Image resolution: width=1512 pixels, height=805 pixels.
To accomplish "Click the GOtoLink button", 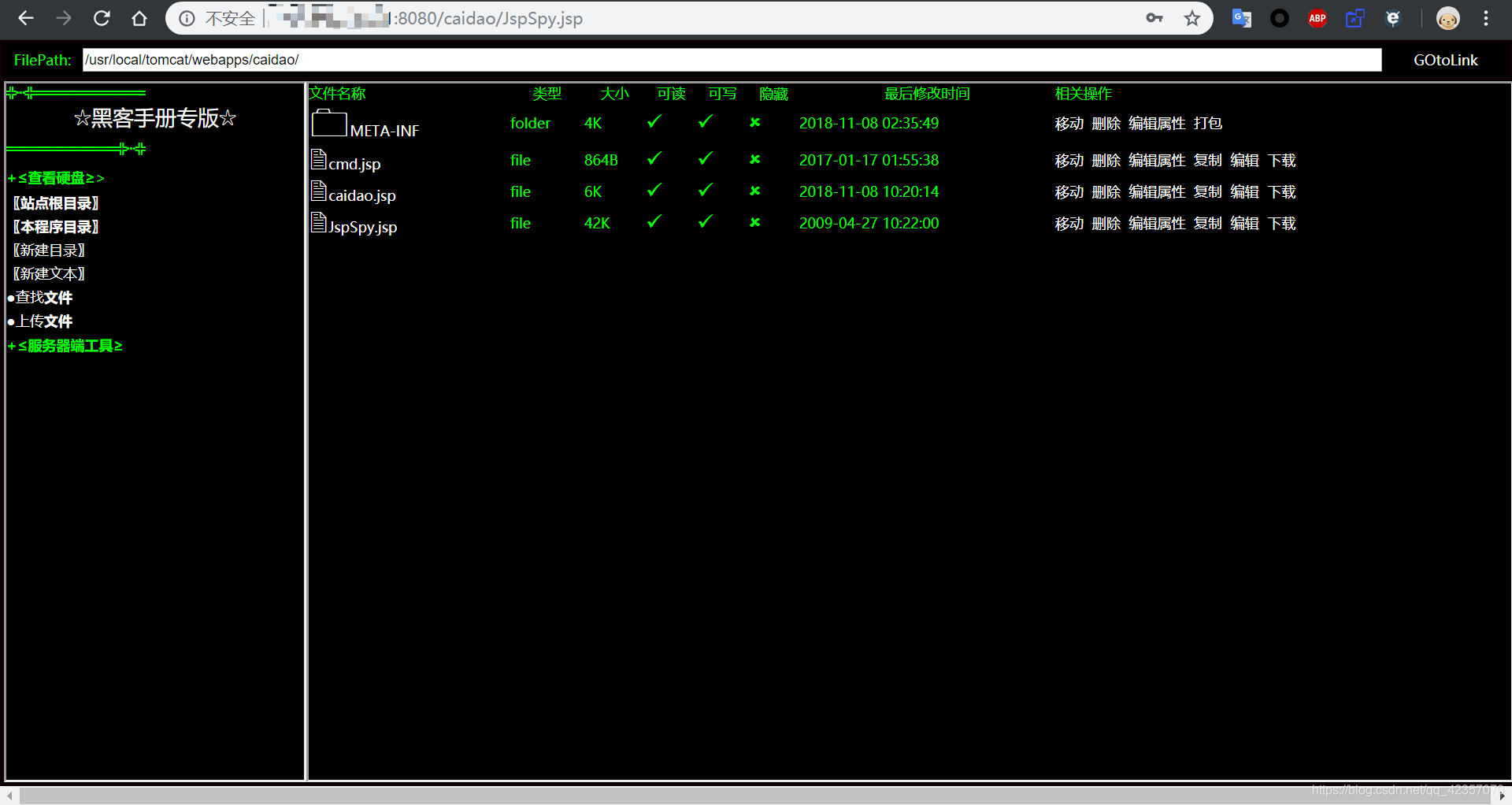I will [1445, 60].
